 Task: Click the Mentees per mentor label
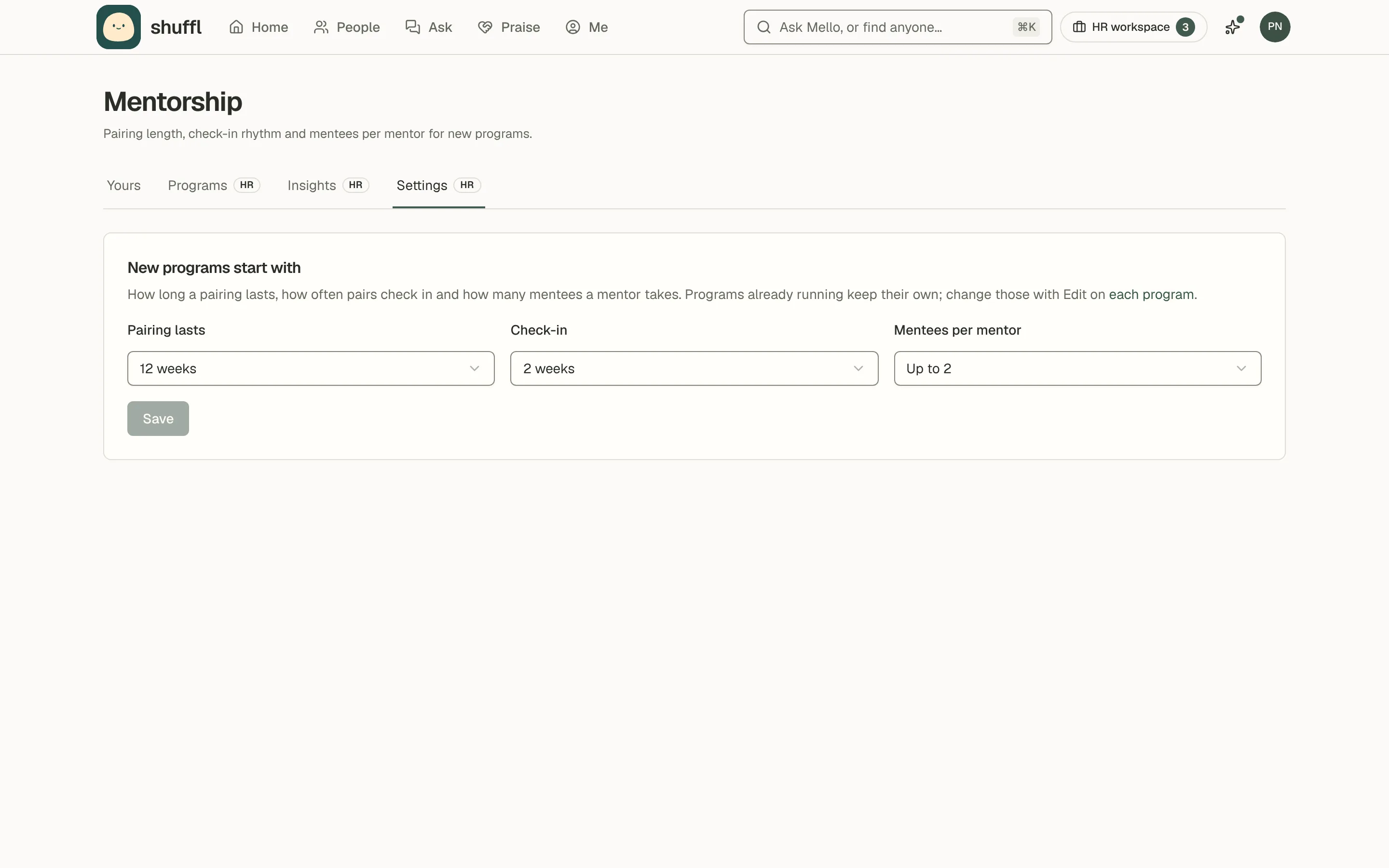[x=957, y=330]
